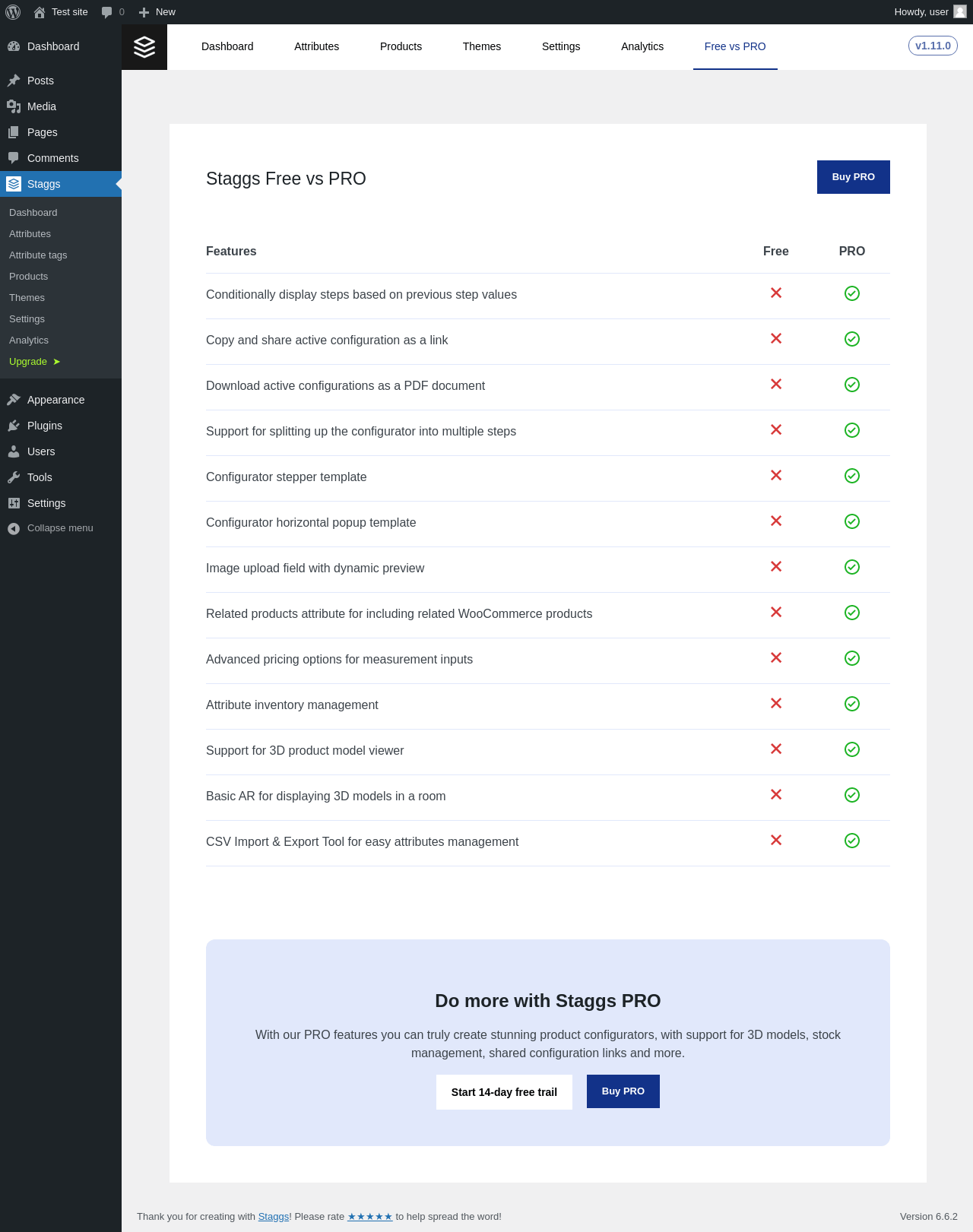
Task: Click the Free column header
Action: click(776, 252)
